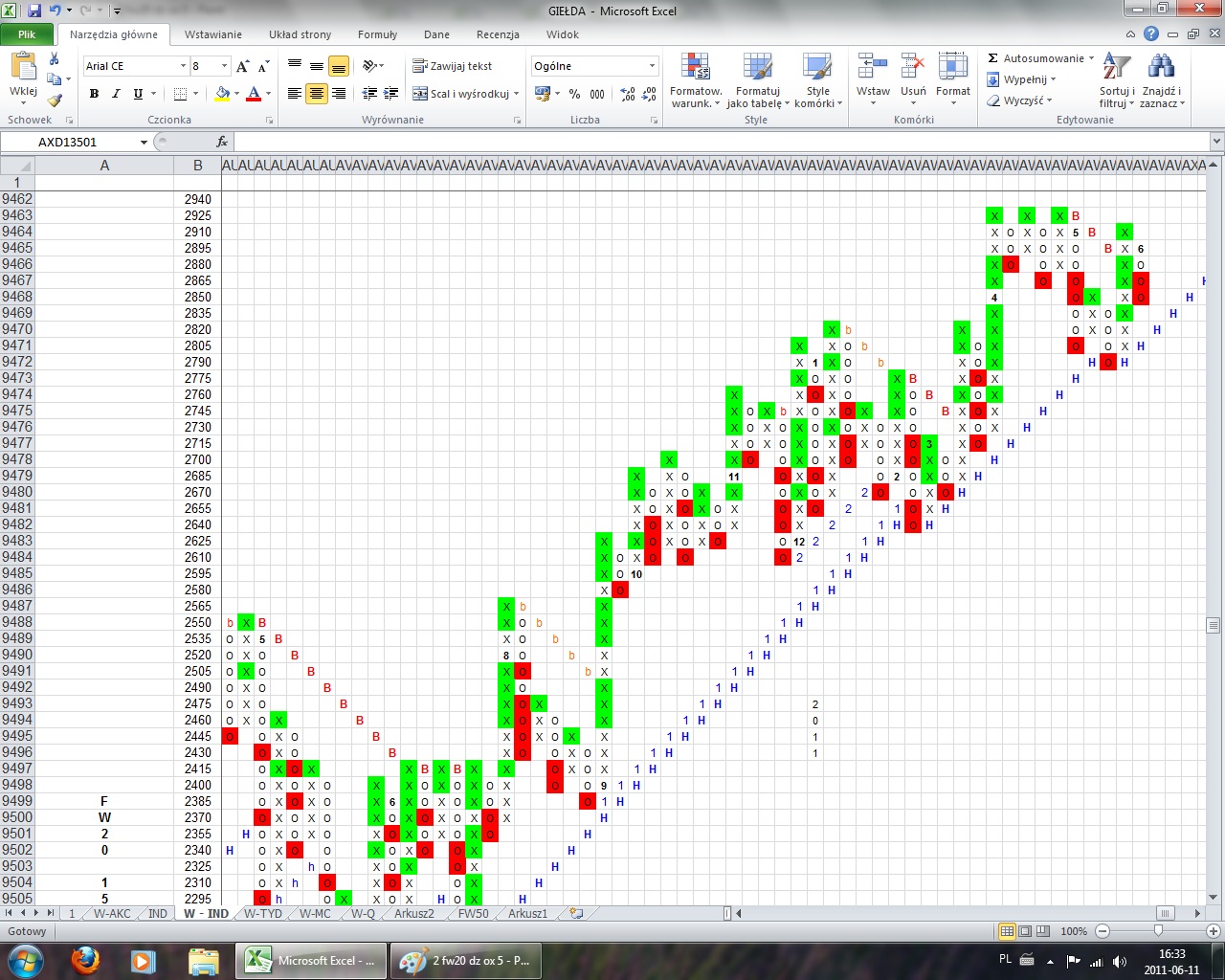This screenshot has width=1225, height=980.
Task: Open the Plik menu
Action: pos(27,34)
